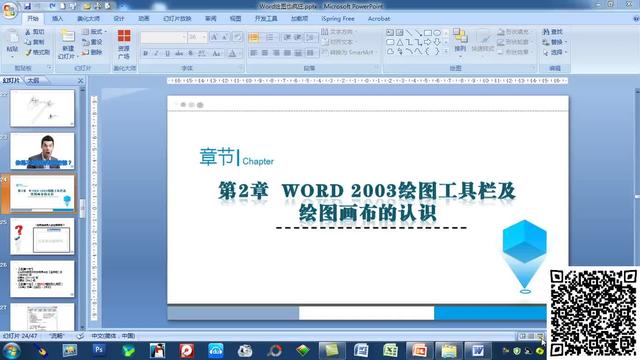Open the Resource Plaza (资源广场) icon
Screen dimensions: 640x360
point(124,44)
